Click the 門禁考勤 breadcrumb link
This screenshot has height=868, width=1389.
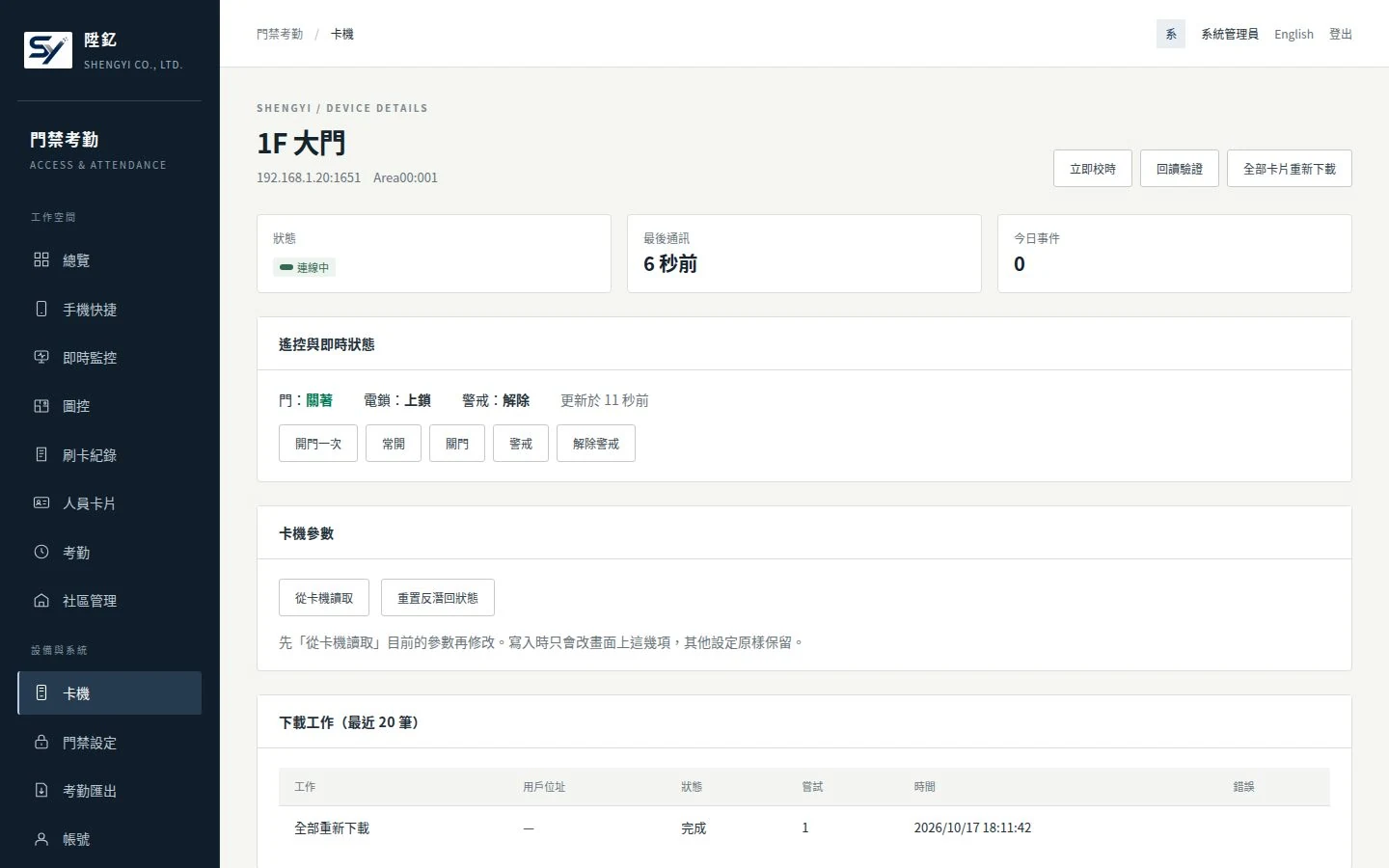pyautogui.click(x=280, y=34)
